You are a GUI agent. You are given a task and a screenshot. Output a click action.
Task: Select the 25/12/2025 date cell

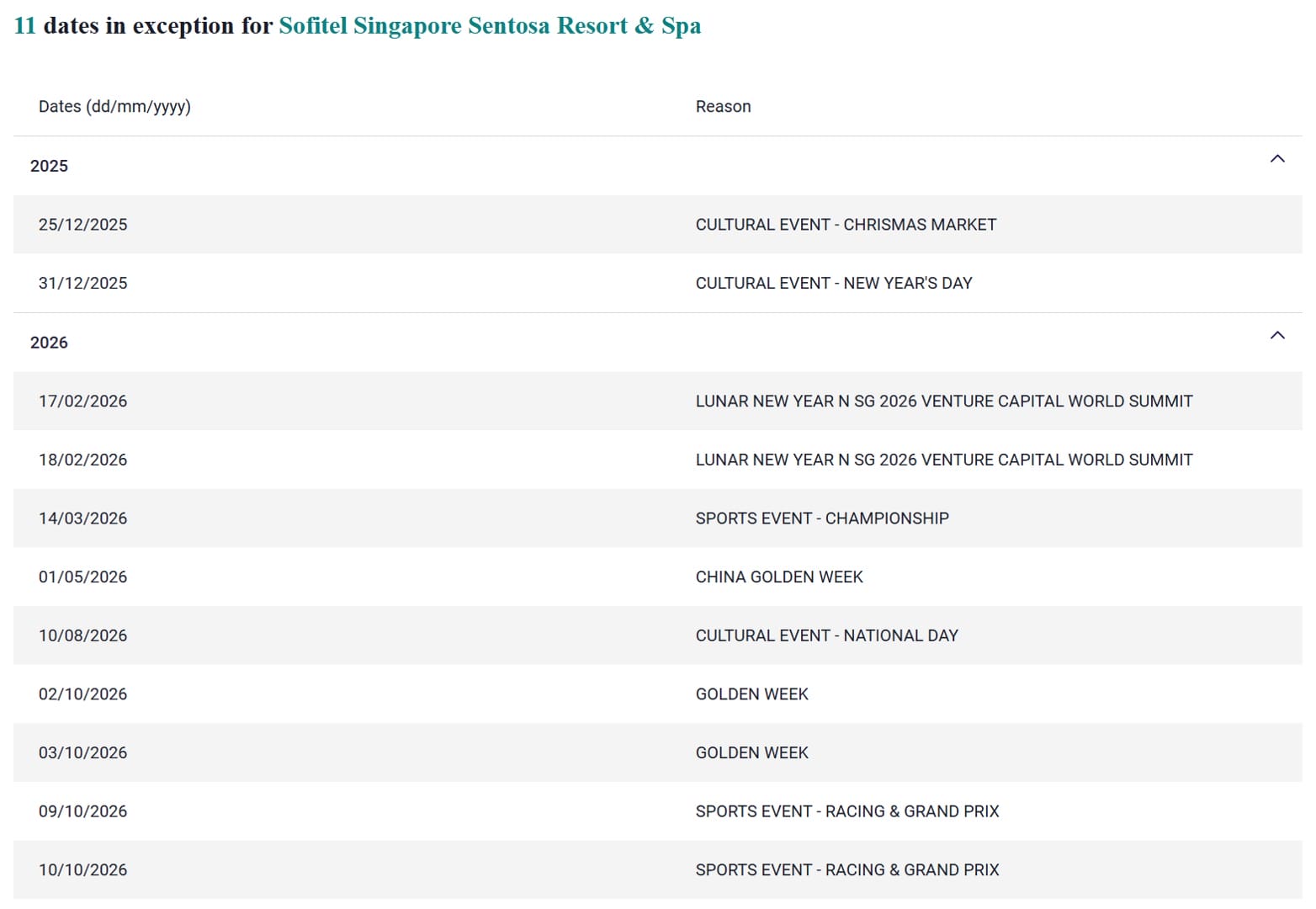pos(82,225)
